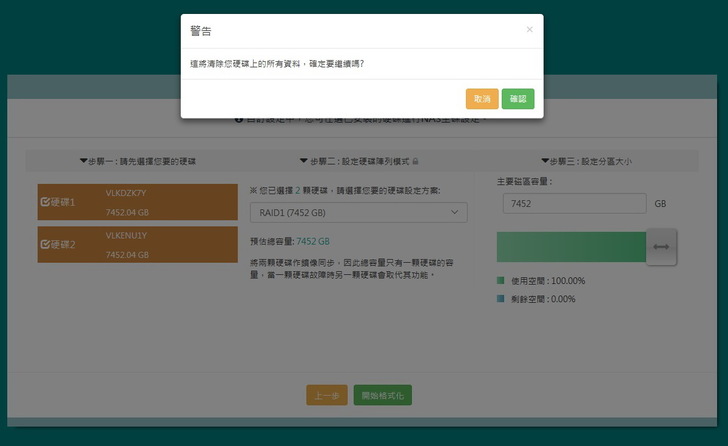Click the orange 取消 button
The height and width of the screenshot is (446, 728).
pyautogui.click(x=481, y=99)
